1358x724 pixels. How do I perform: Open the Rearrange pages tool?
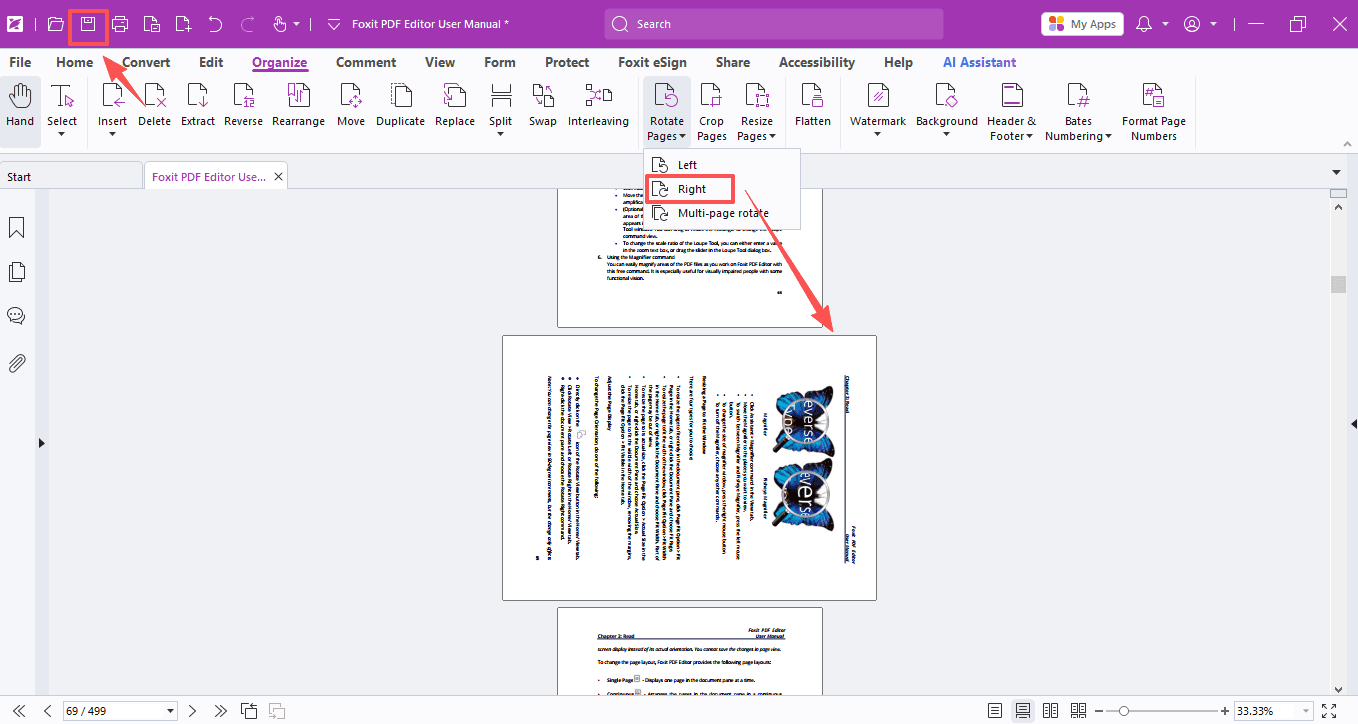(x=298, y=107)
